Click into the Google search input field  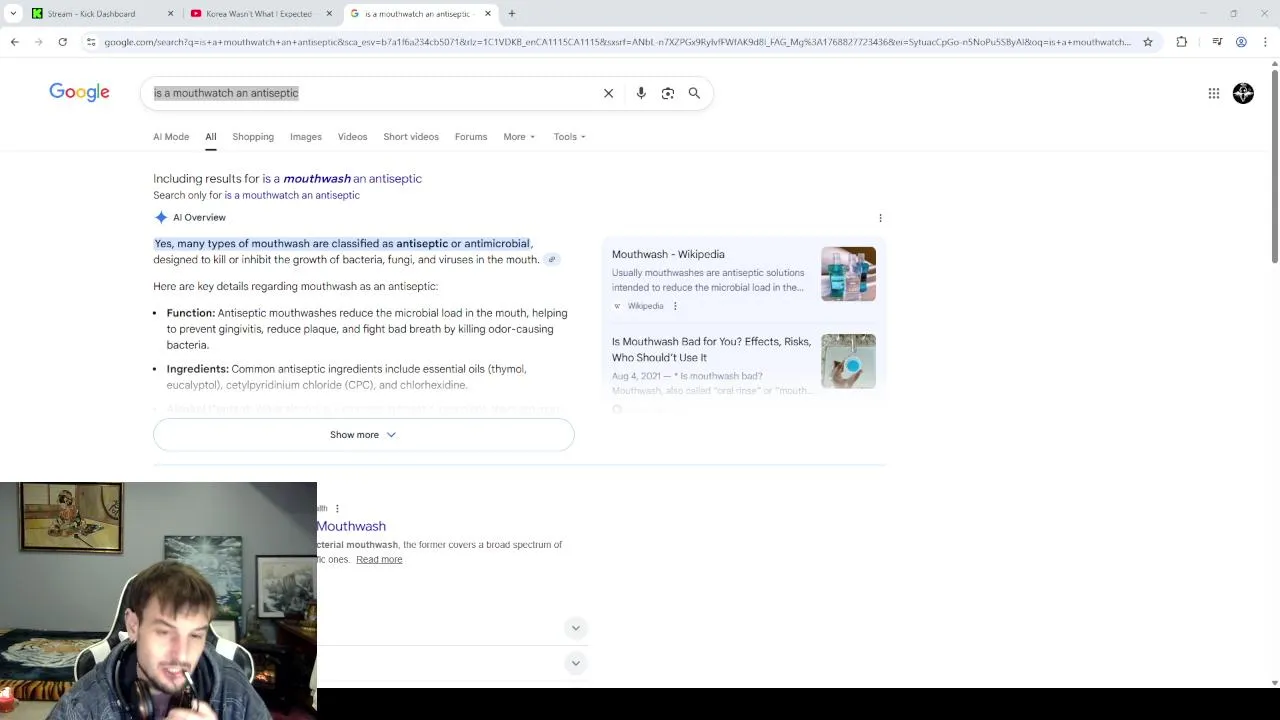pyautogui.click(x=370, y=93)
